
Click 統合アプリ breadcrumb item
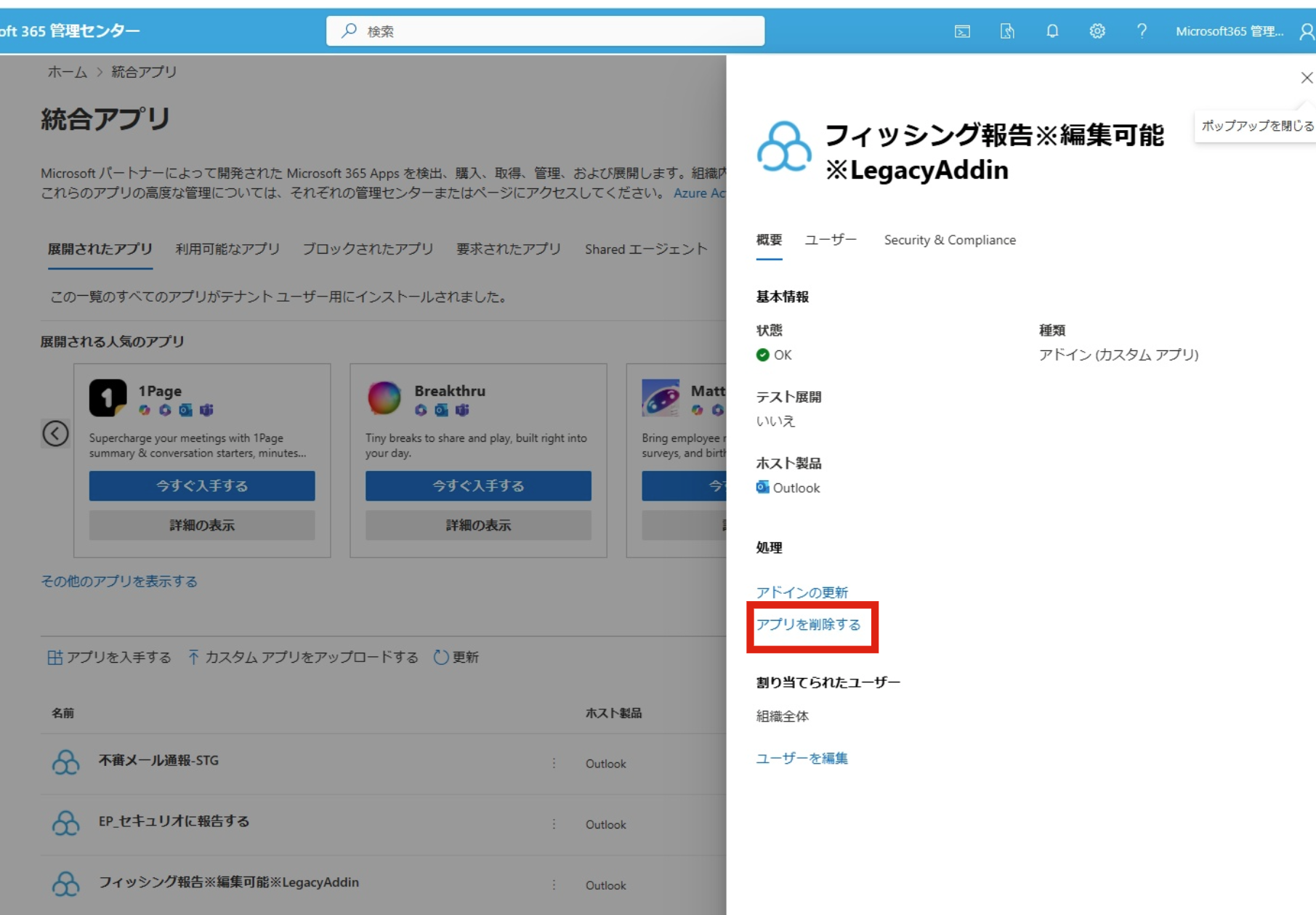pos(144,72)
